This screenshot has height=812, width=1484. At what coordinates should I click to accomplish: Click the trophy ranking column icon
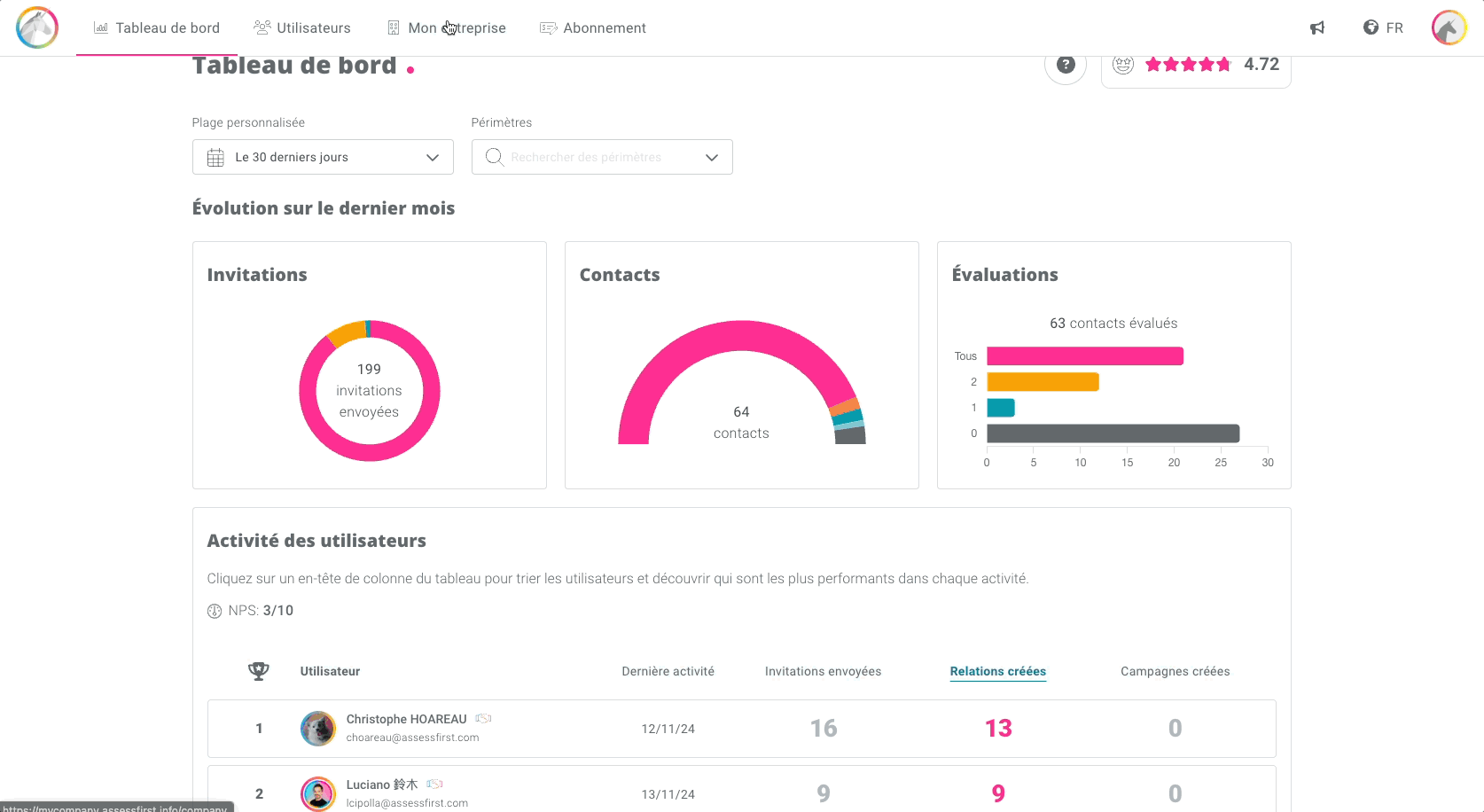258,671
